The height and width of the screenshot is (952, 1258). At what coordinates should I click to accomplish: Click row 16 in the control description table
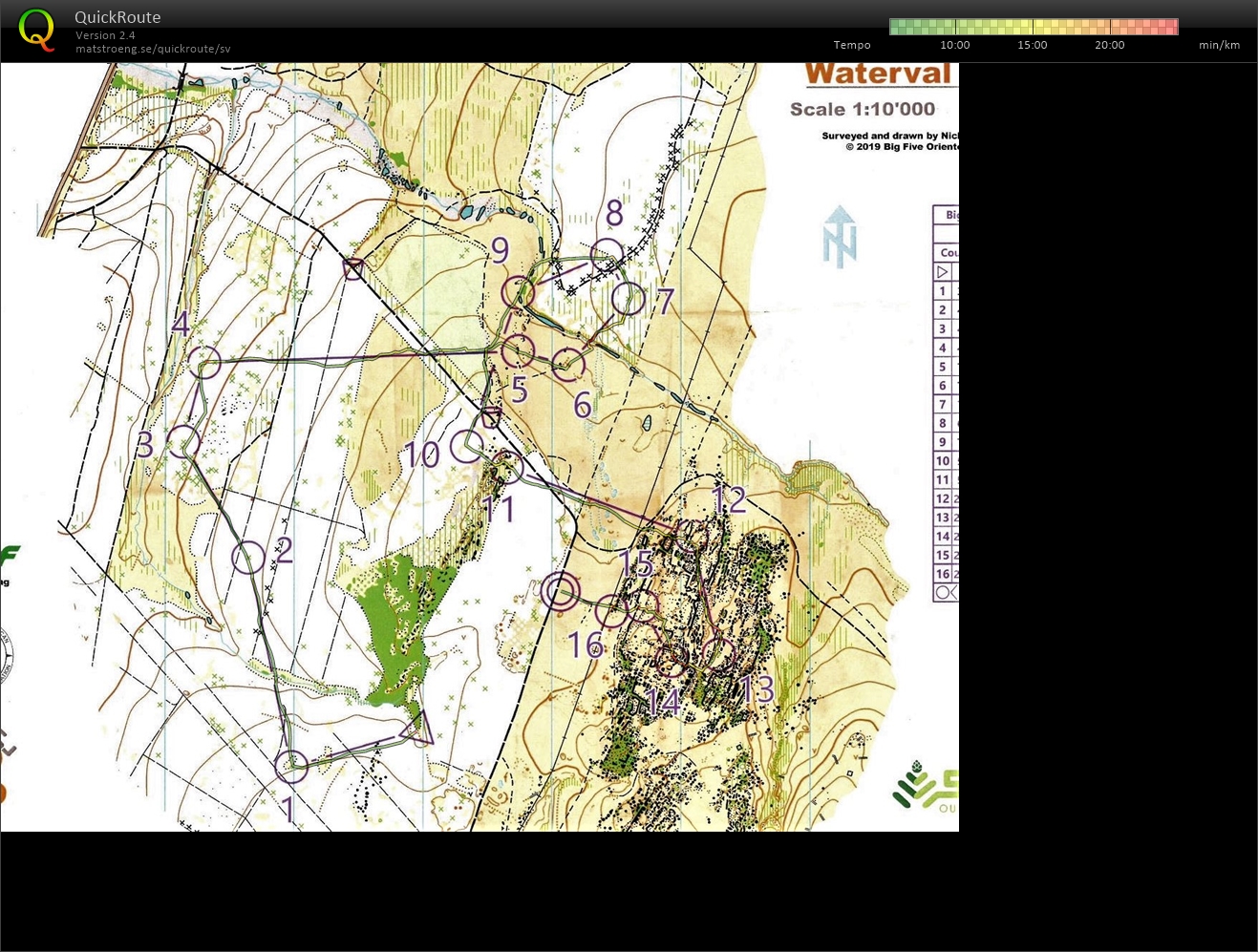pos(946,574)
